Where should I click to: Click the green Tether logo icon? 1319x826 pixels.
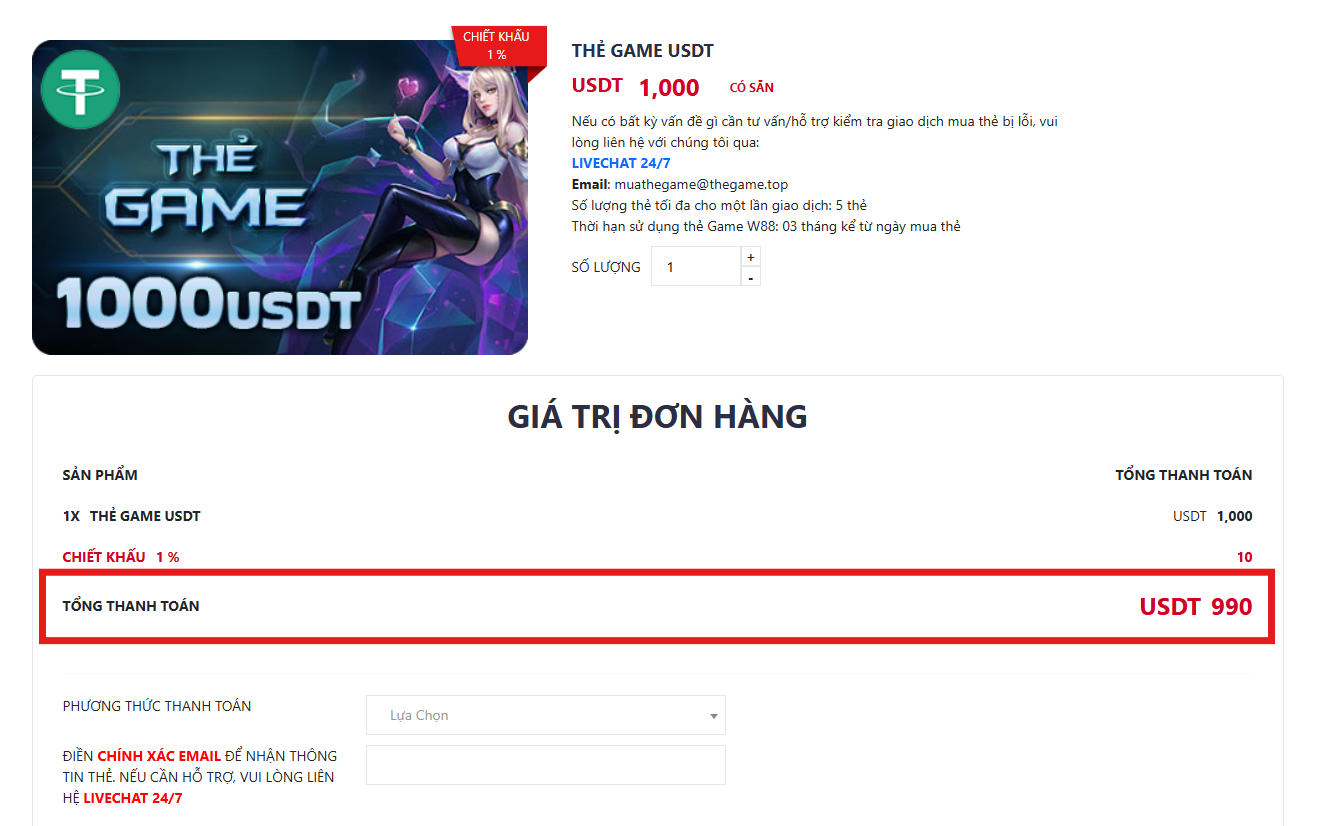tap(81, 89)
